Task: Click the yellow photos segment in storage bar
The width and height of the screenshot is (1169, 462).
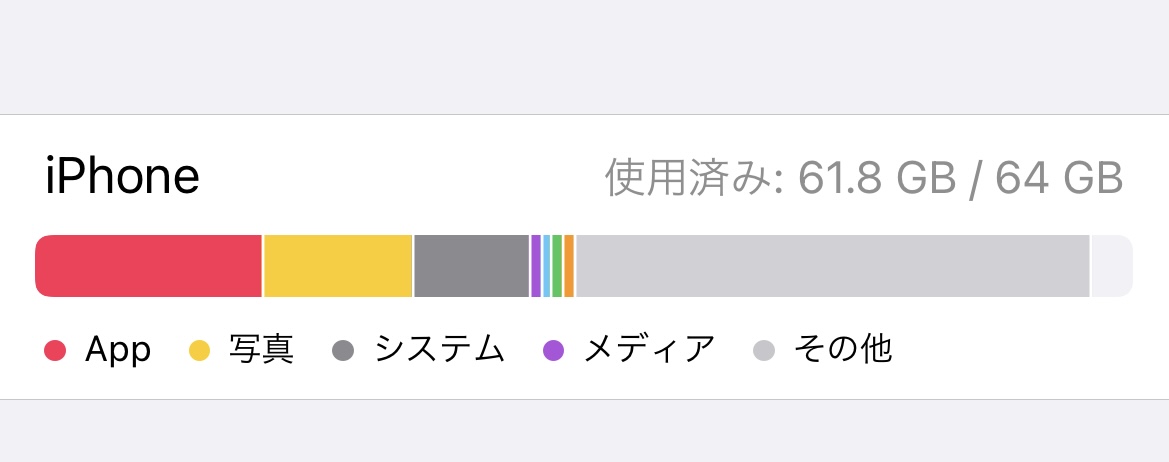Action: [338, 266]
